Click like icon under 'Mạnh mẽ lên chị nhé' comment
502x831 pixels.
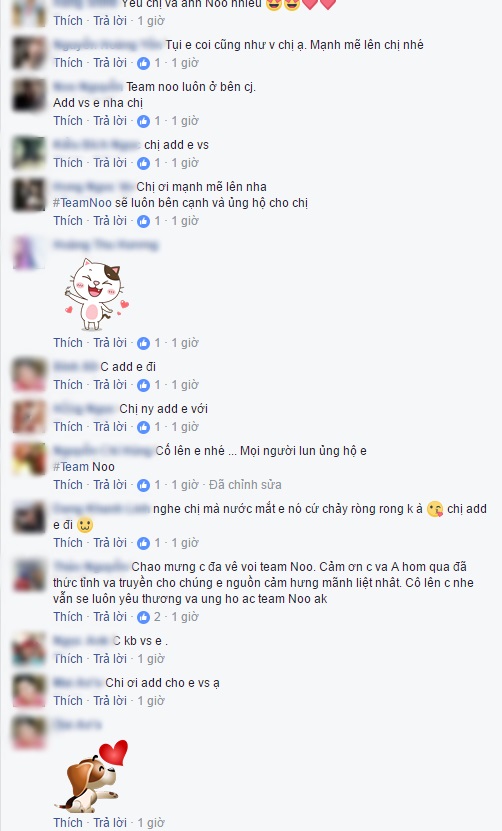click(143, 63)
